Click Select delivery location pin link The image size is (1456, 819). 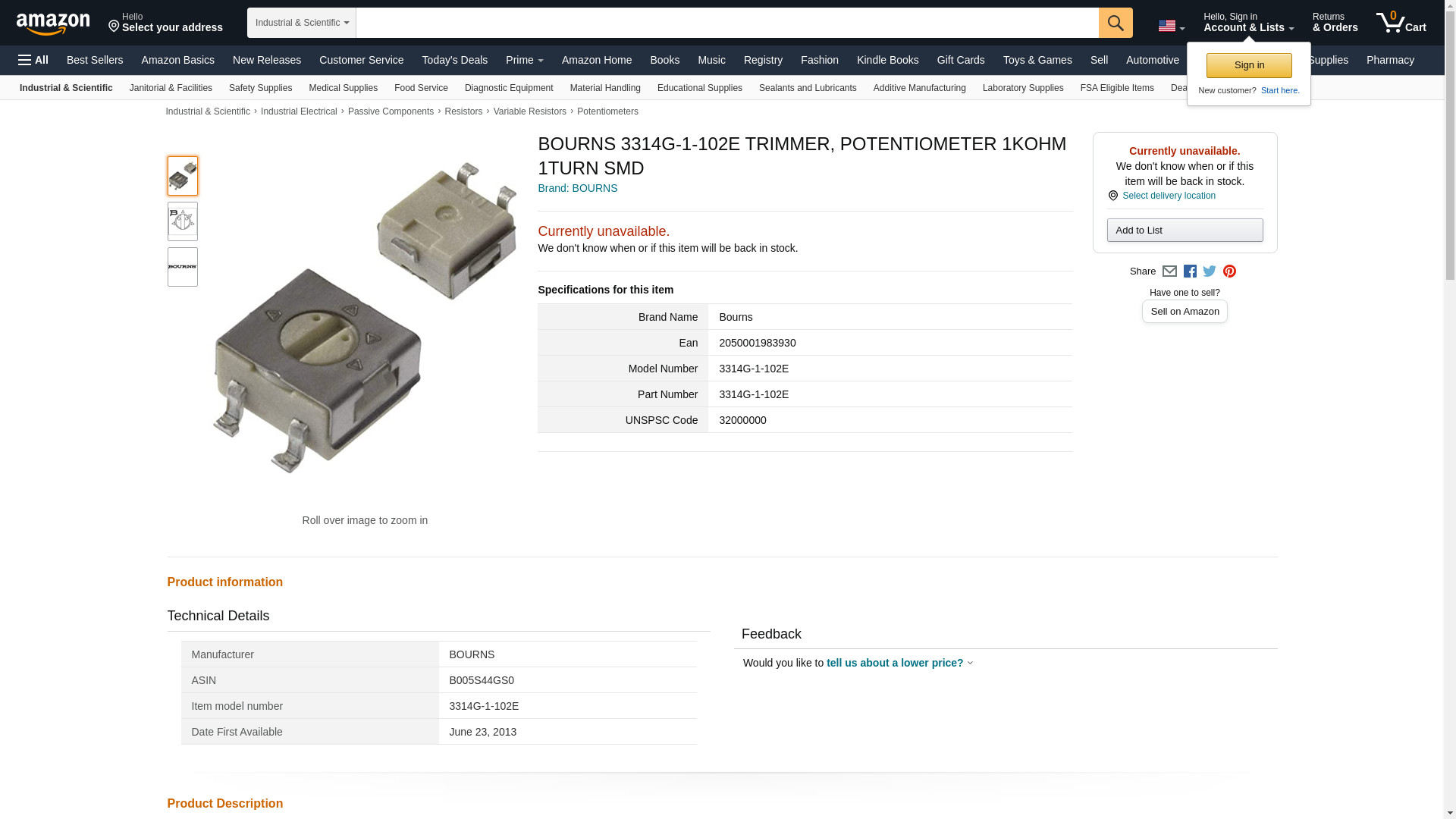tap(1168, 196)
